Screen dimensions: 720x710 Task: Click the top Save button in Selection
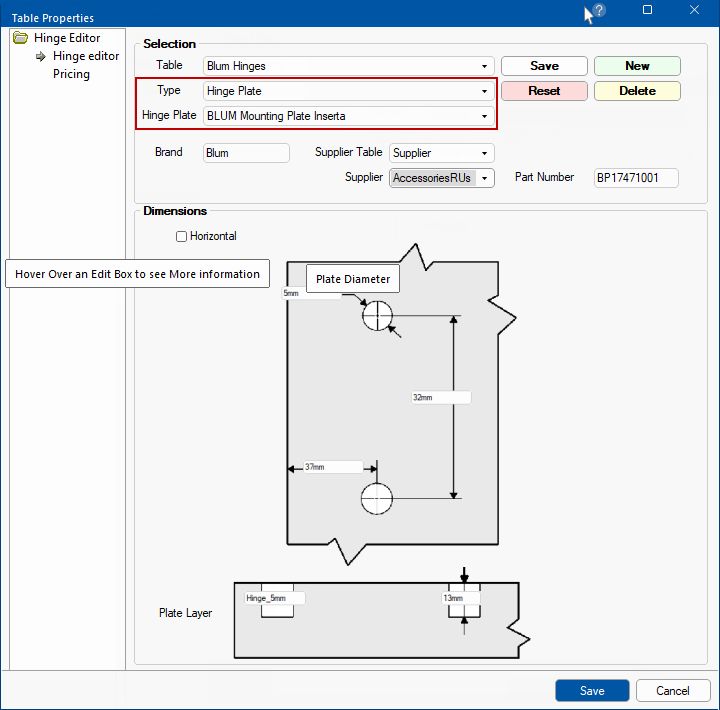pyautogui.click(x=544, y=66)
